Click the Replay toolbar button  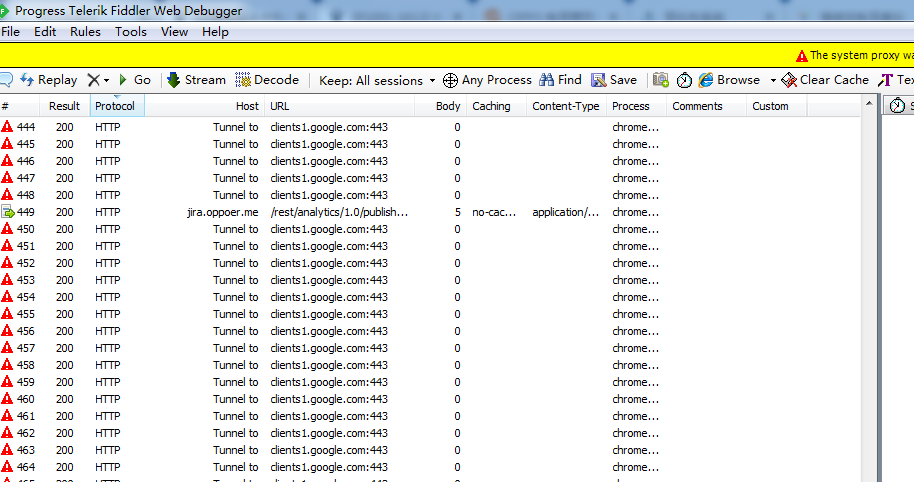(49, 80)
